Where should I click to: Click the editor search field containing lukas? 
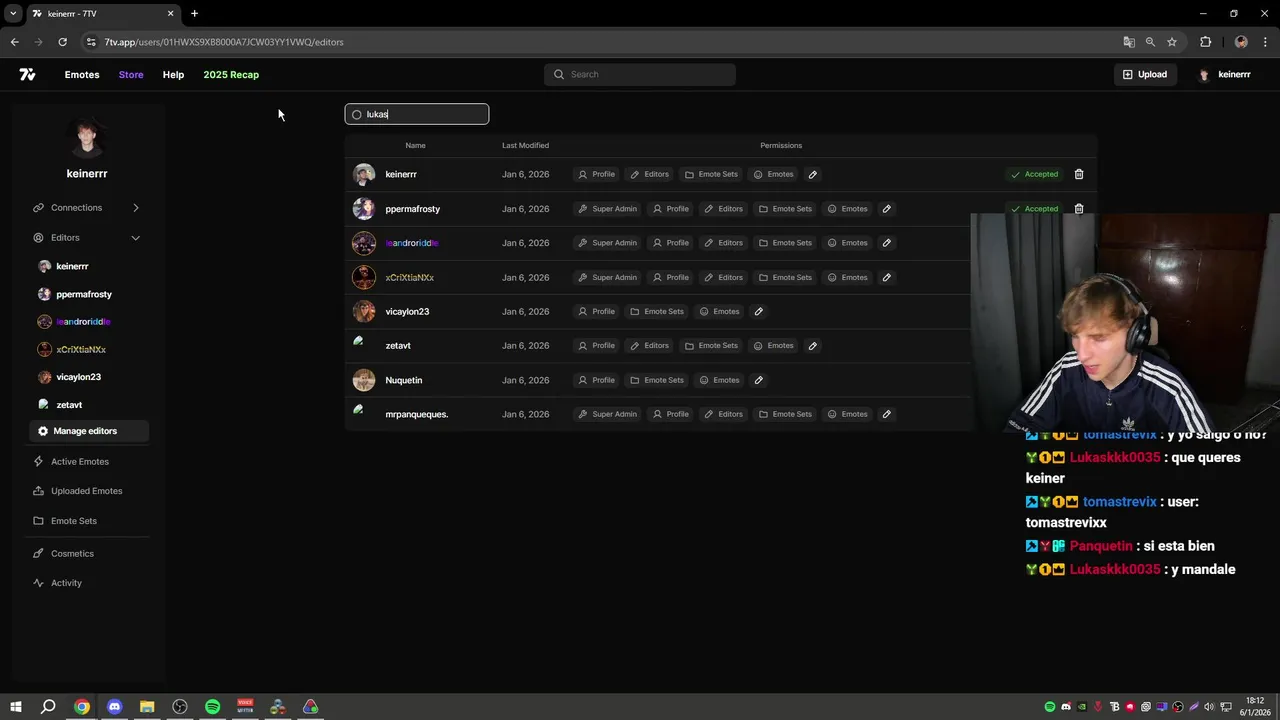point(417,114)
